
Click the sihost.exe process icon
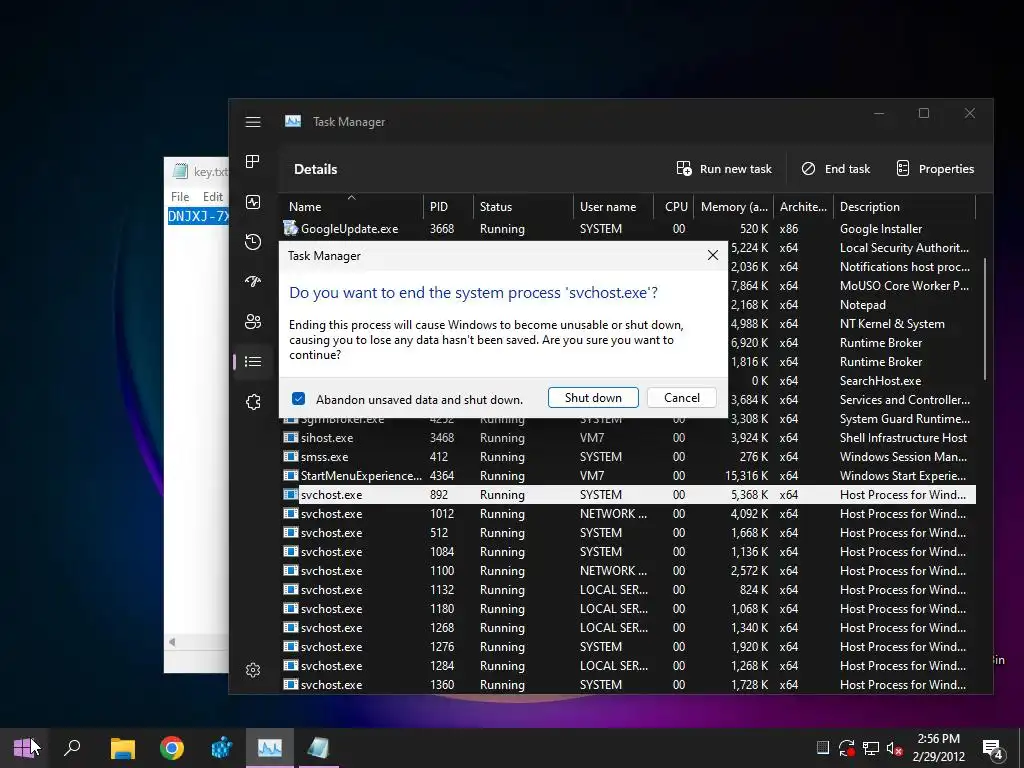click(x=291, y=438)
